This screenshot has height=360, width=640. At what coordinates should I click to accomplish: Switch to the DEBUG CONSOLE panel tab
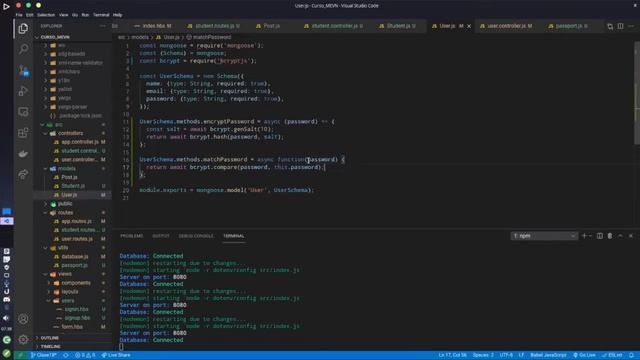pyautogui.click(x=196, y=236)
